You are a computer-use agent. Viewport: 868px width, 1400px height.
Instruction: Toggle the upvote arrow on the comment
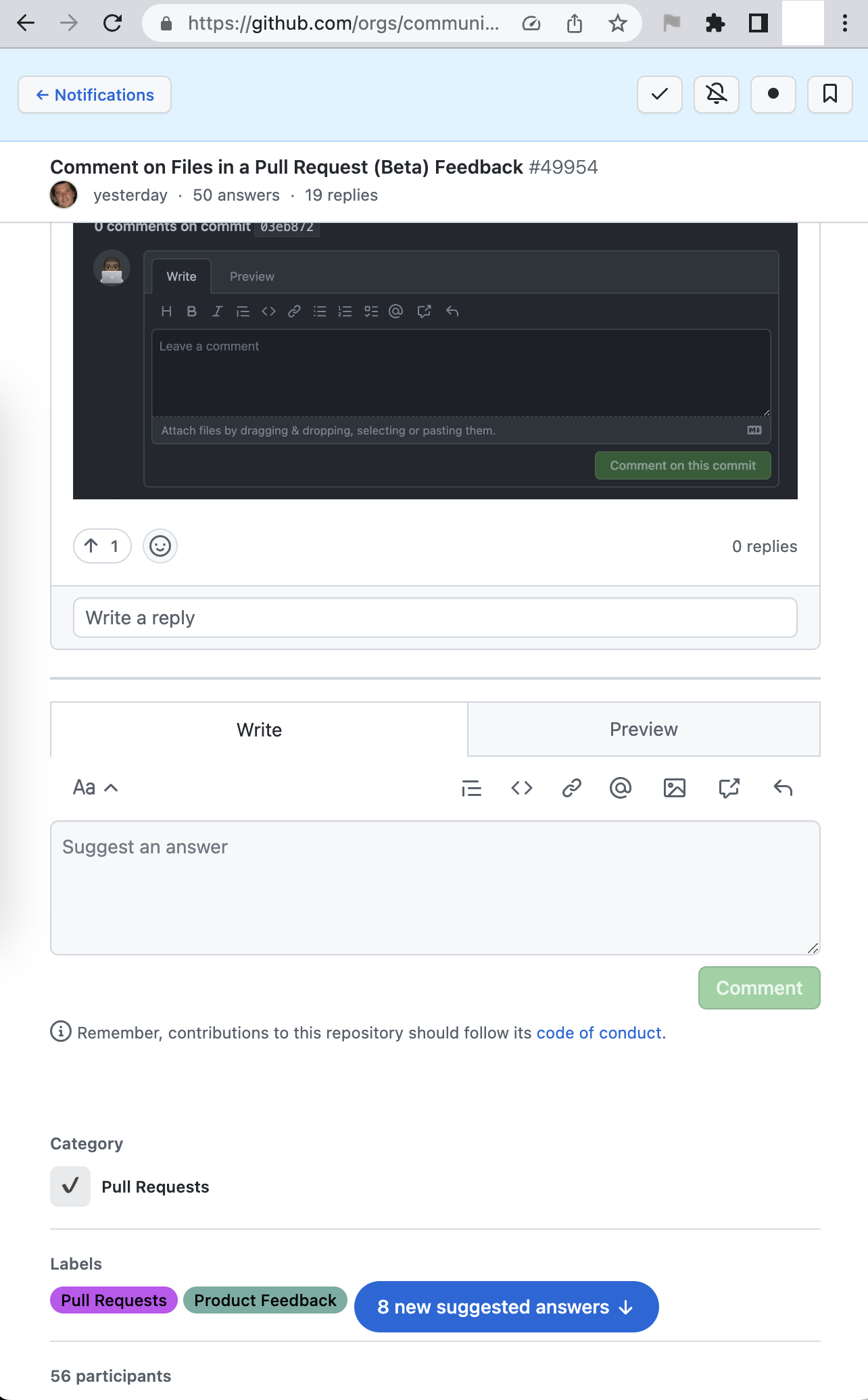101,546
